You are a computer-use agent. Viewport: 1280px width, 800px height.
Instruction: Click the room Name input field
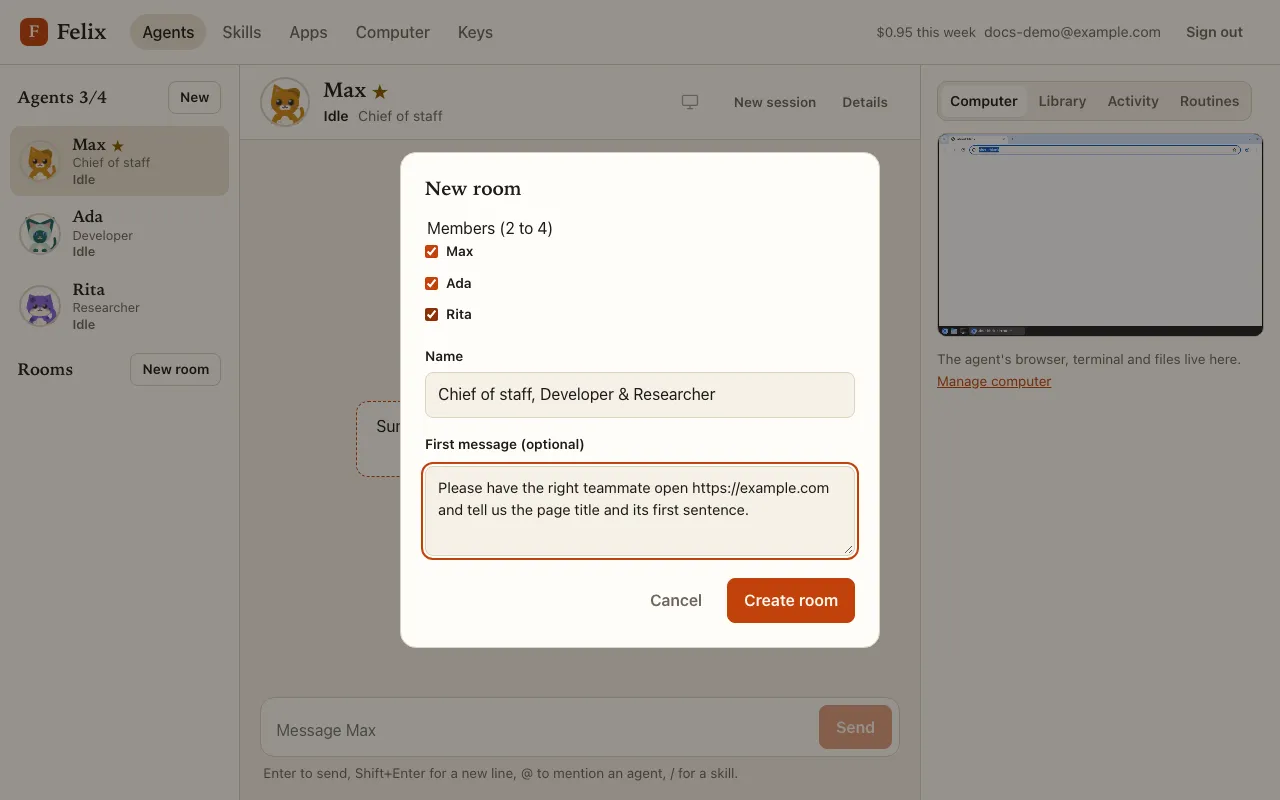640,395
